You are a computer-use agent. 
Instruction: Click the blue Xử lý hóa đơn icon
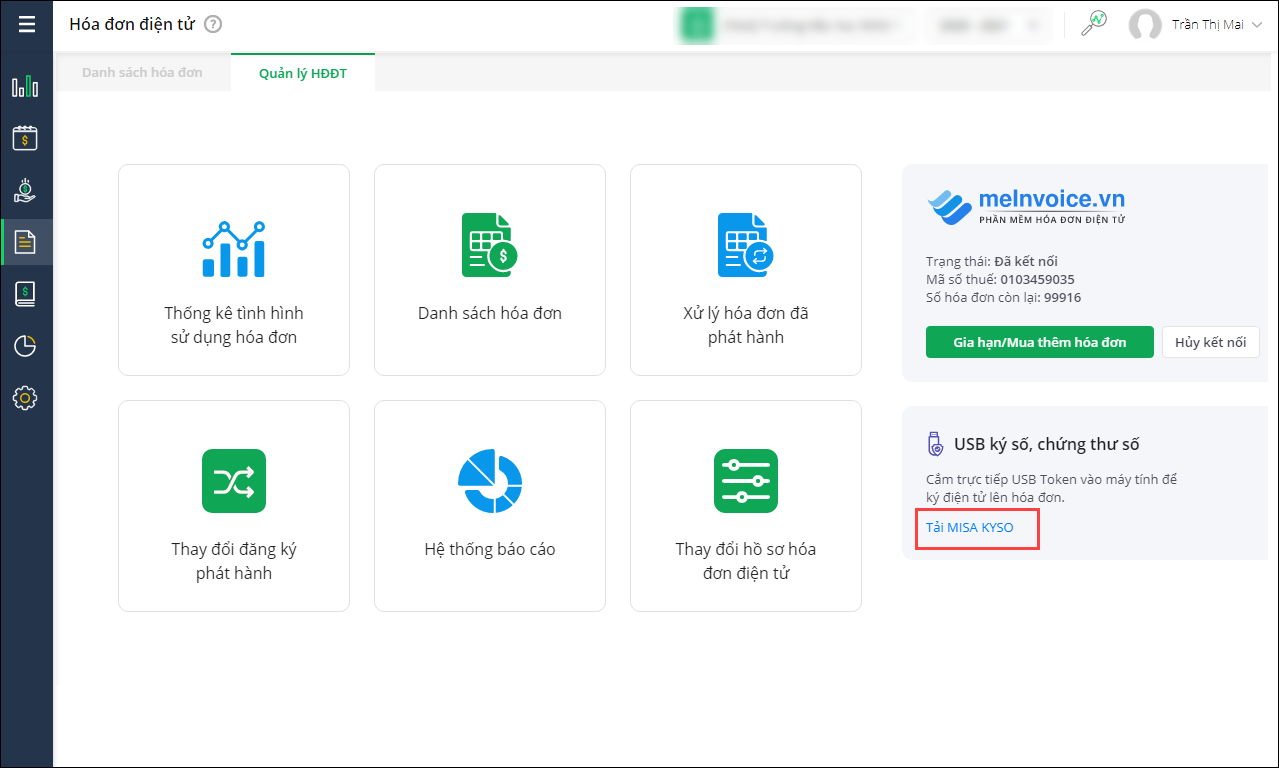(x=745, y=244)
